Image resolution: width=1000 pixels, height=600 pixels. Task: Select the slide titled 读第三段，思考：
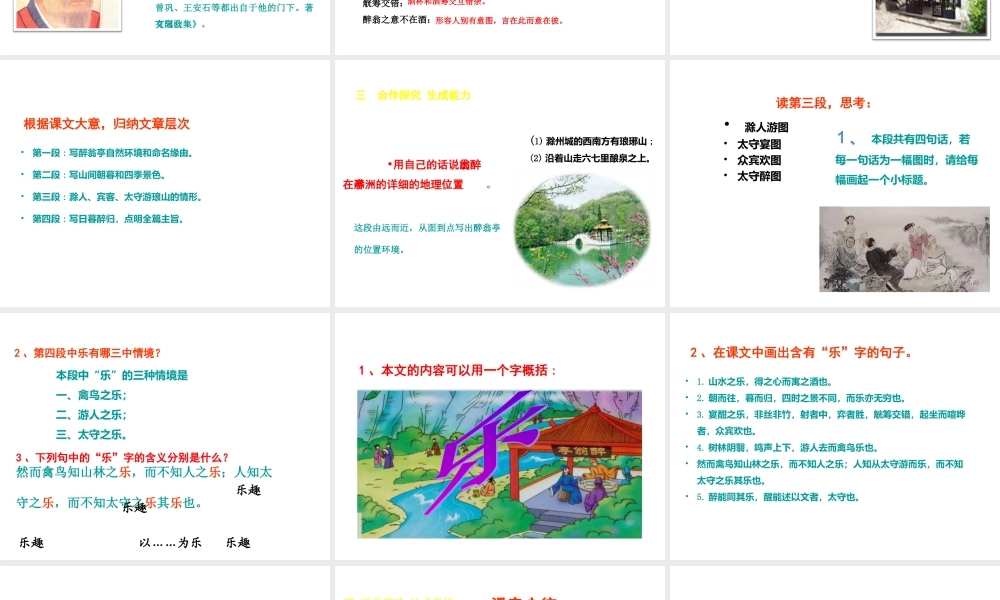(835, 184)
